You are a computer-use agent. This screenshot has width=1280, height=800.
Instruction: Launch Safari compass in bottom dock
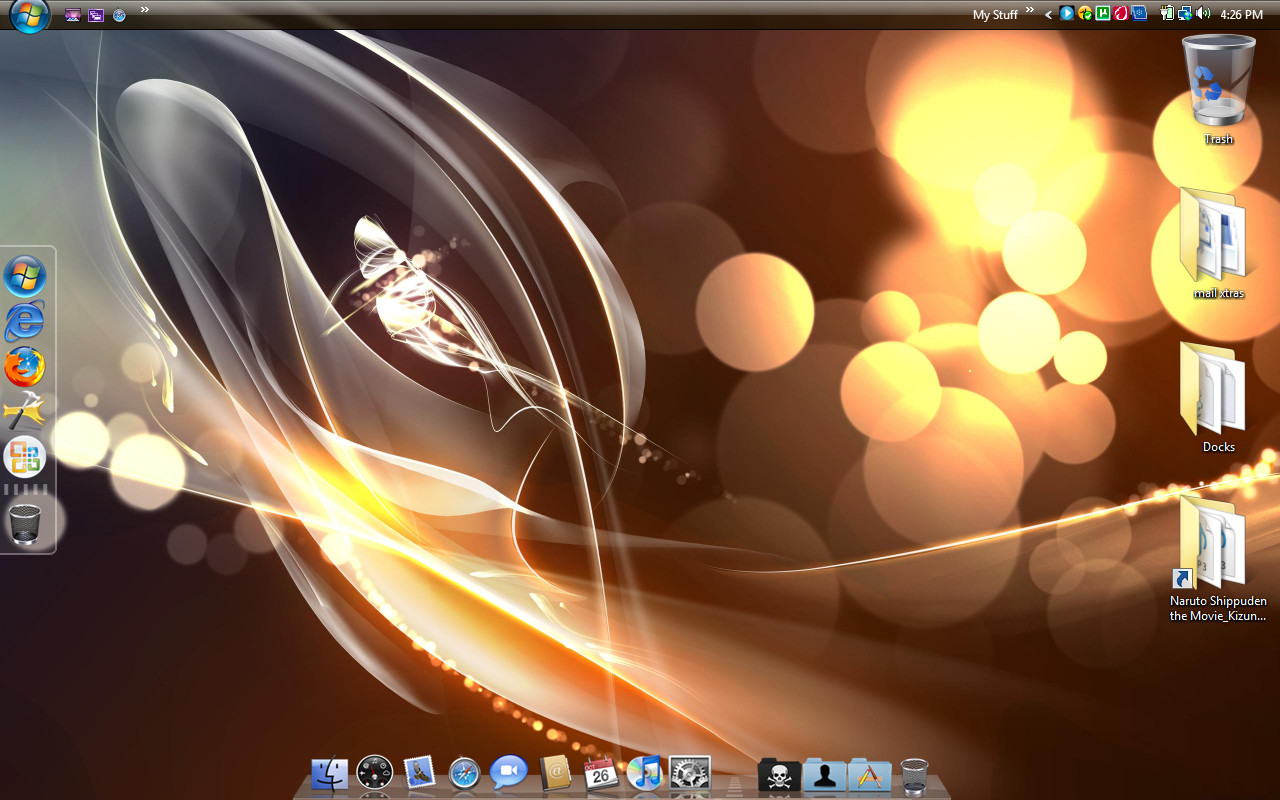point(464,773)
